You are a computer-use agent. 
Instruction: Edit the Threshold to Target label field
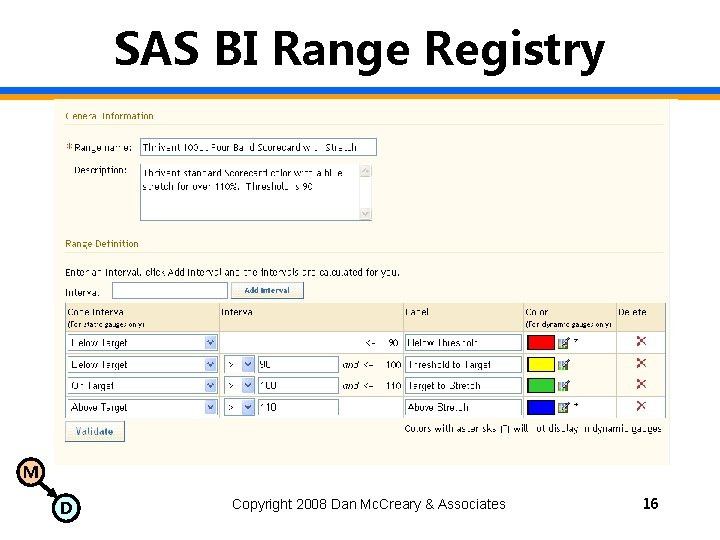point(463,365)
